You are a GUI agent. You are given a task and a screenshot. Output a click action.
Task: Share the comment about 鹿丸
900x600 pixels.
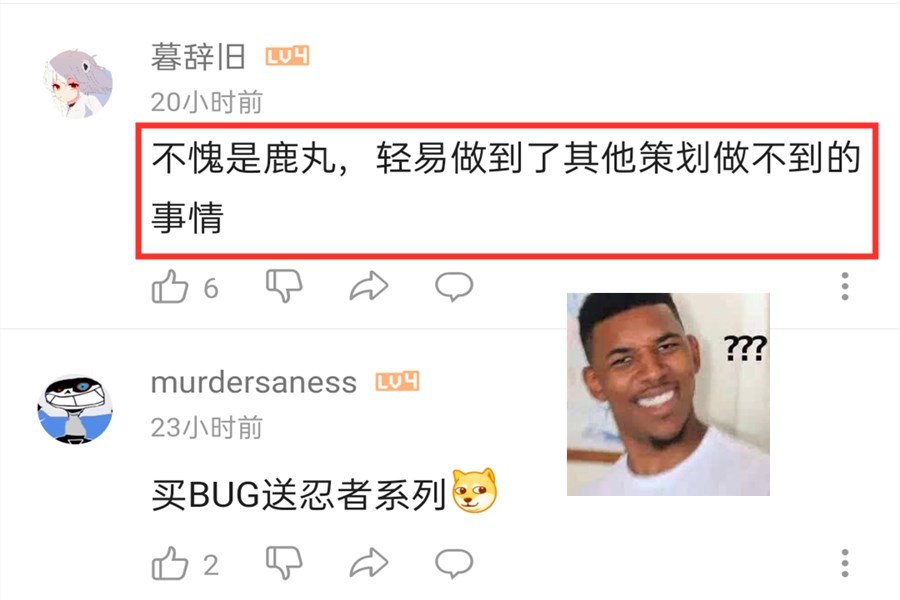coord(369,286)
